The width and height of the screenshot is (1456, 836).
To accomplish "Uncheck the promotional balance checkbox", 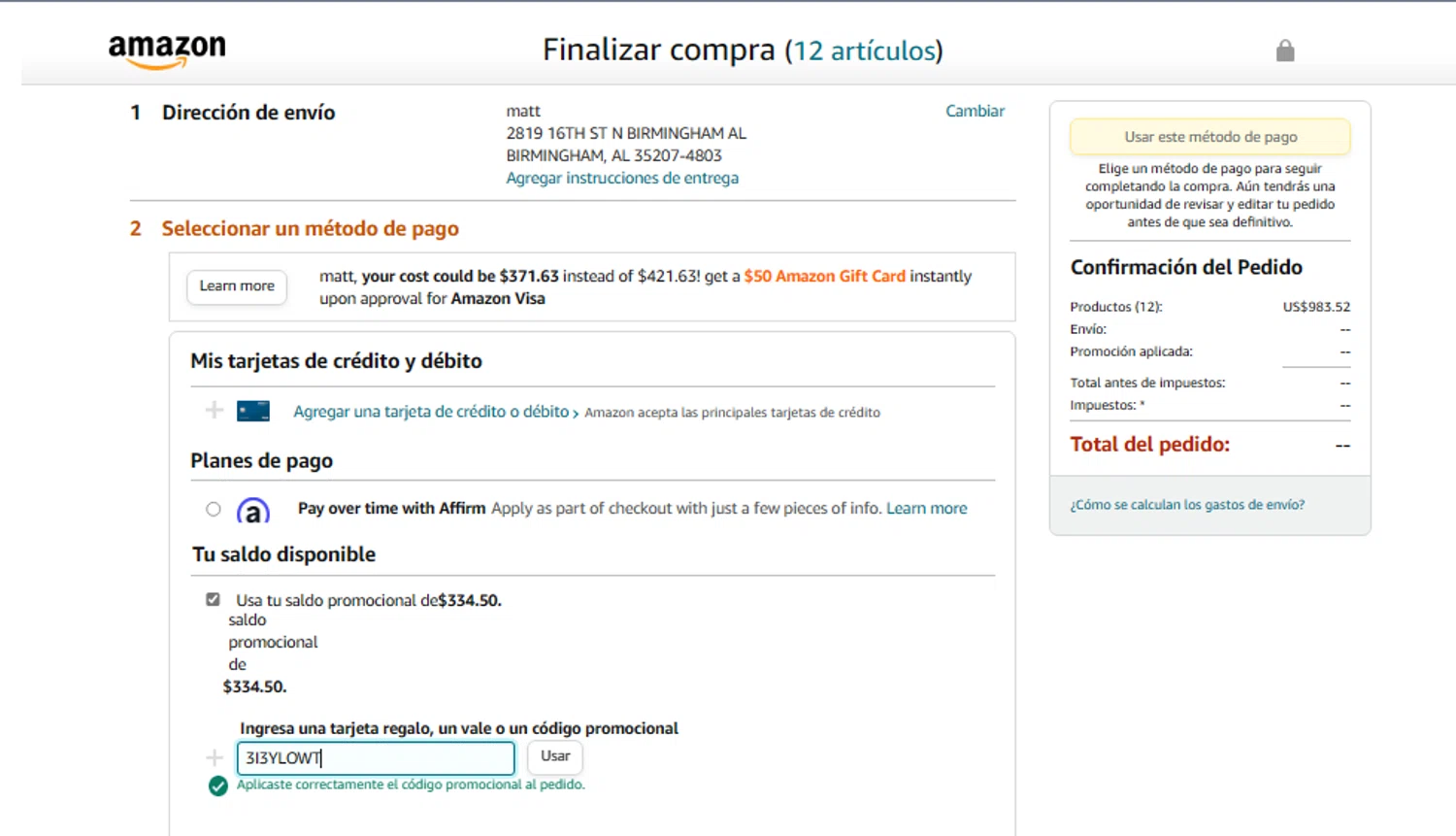I will (213, 599).
